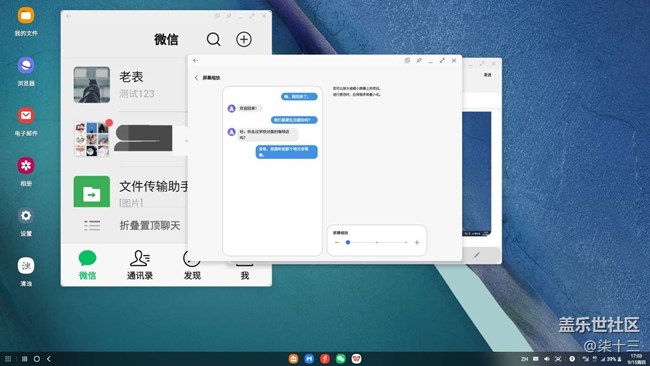Increase screen zoom with plus button
This screenshot has height=366, width=650.
point(417,242)
